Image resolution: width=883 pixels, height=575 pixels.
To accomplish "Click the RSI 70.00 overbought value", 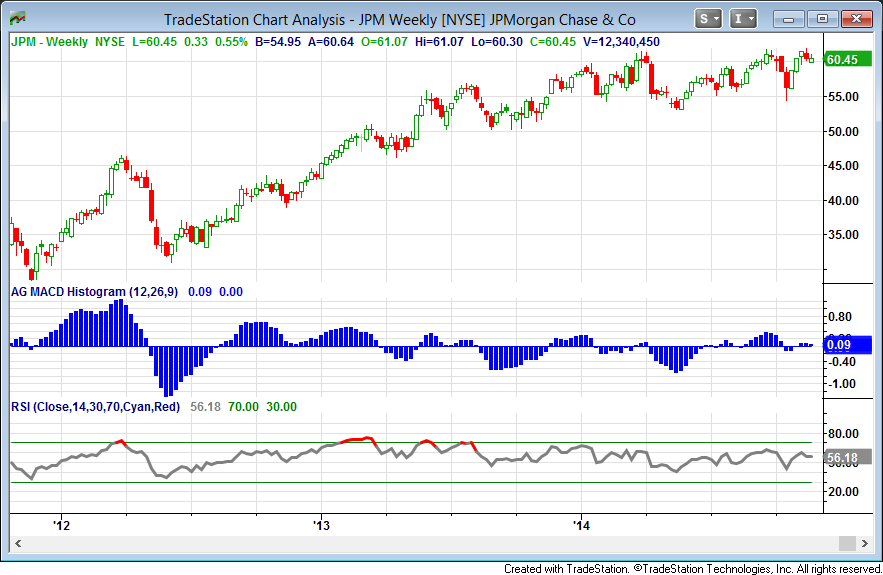I will 243,407.
